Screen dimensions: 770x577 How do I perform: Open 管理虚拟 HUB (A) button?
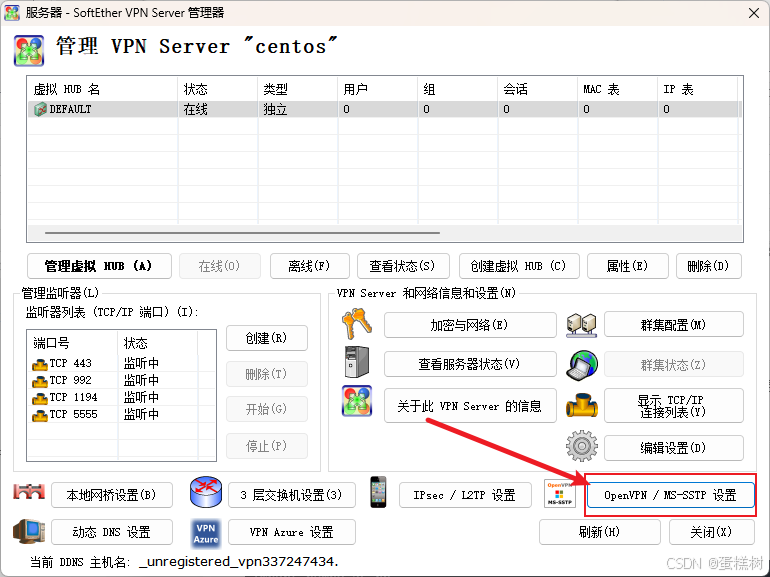pos(99,266)
